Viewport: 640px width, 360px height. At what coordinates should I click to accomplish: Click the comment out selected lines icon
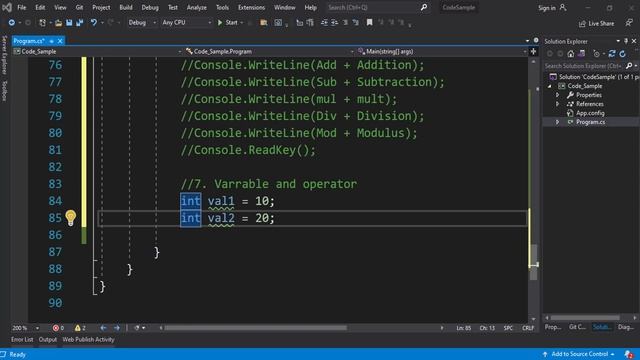tap(345, 23)
